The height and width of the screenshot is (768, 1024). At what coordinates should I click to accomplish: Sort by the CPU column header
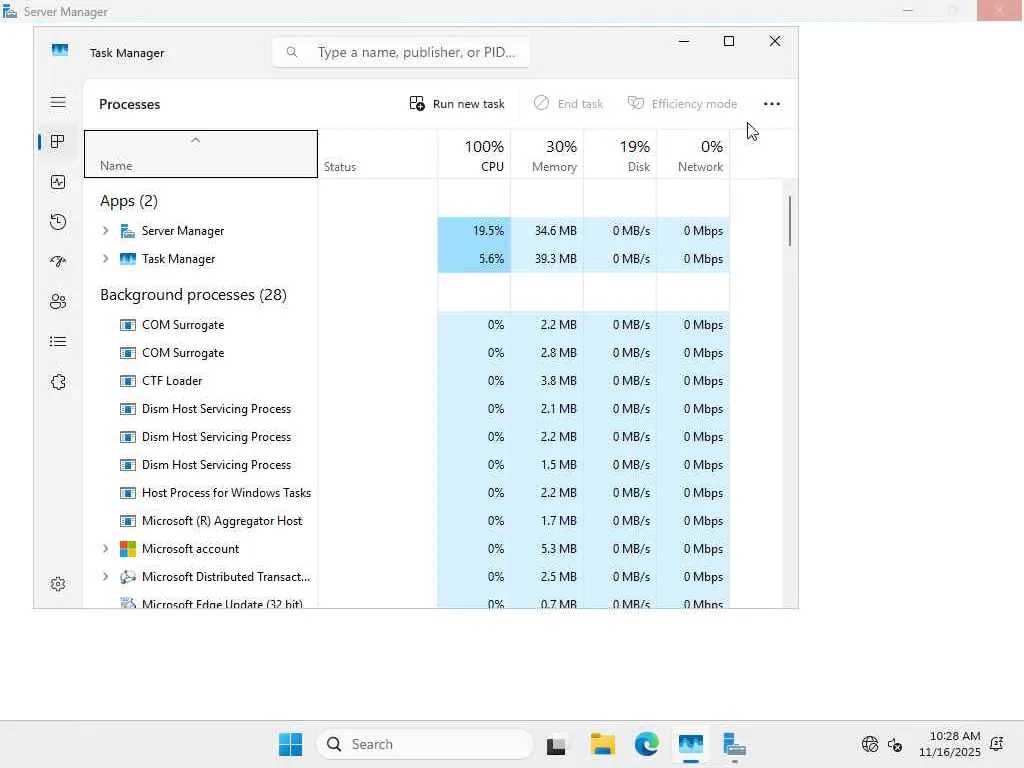point(474,154)
